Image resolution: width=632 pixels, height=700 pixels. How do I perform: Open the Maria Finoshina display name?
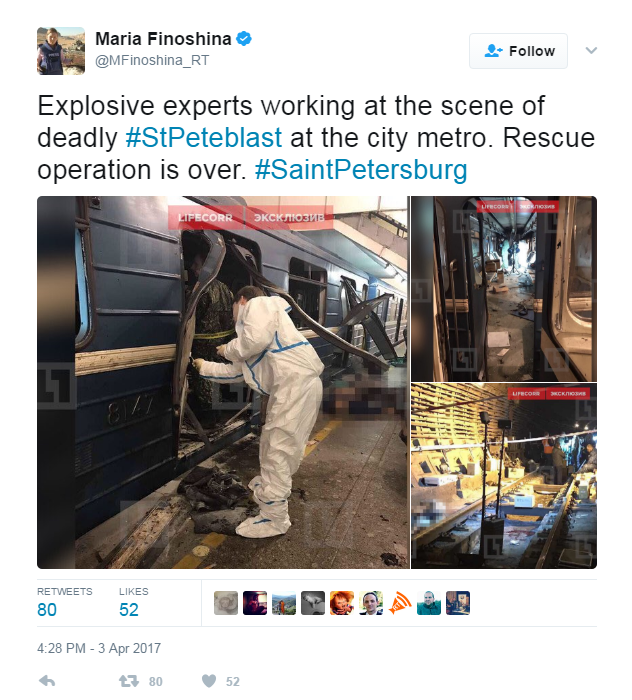pyautogui.click(x=163, y=39)
